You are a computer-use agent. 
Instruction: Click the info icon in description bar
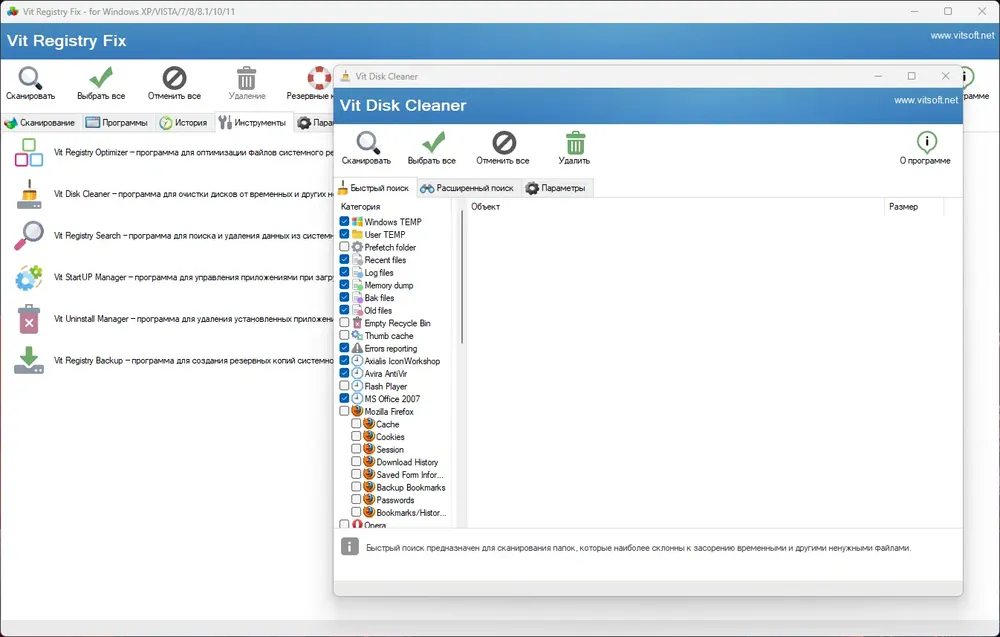349,546
